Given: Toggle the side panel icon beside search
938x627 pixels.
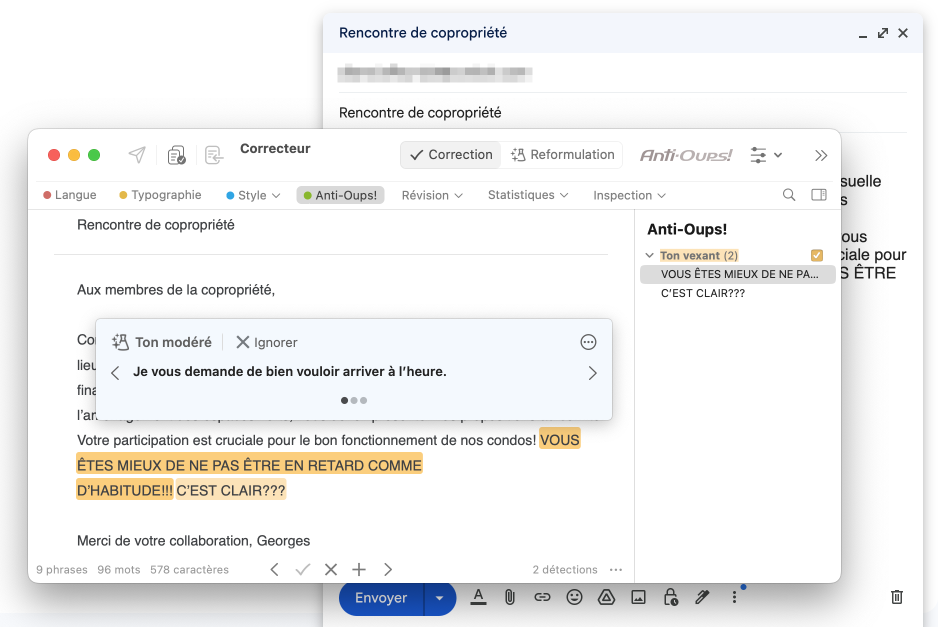Looking at the screenshot, I should click(x=819, y=195).
